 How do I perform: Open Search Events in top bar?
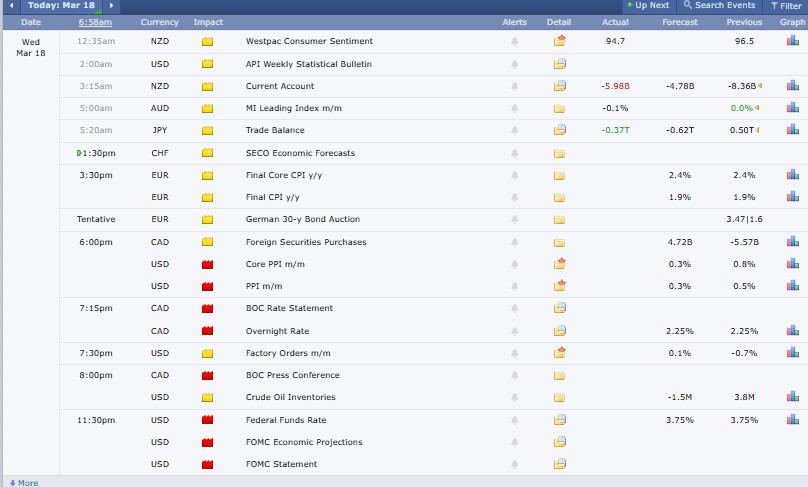(718, 6)
